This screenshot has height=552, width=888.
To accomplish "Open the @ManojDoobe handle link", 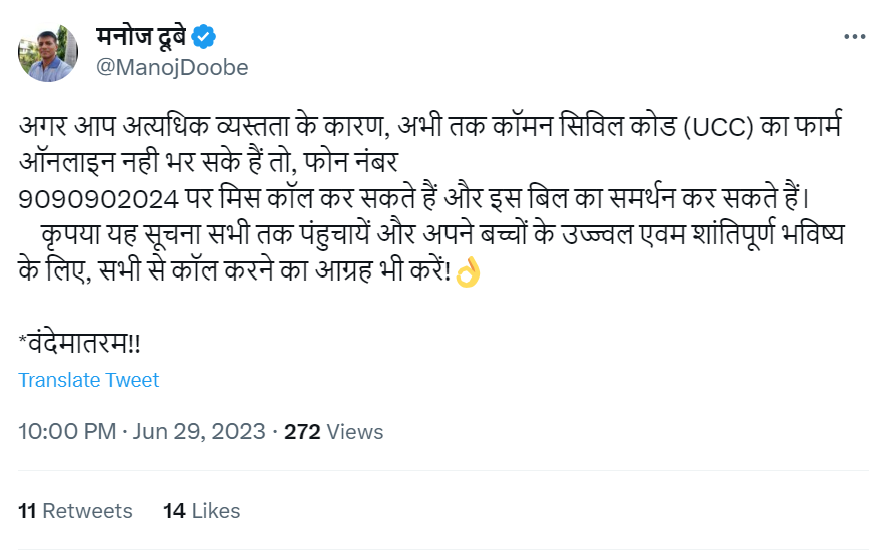I will (172, 68).
